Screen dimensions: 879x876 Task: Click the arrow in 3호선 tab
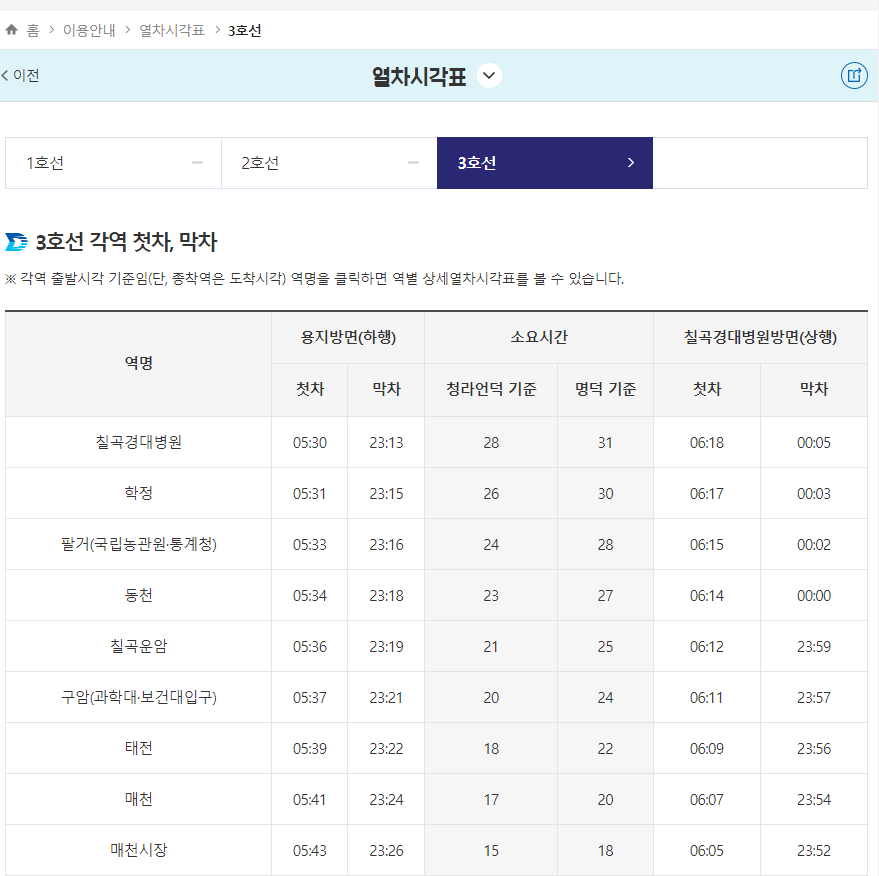tap(631, 163)
